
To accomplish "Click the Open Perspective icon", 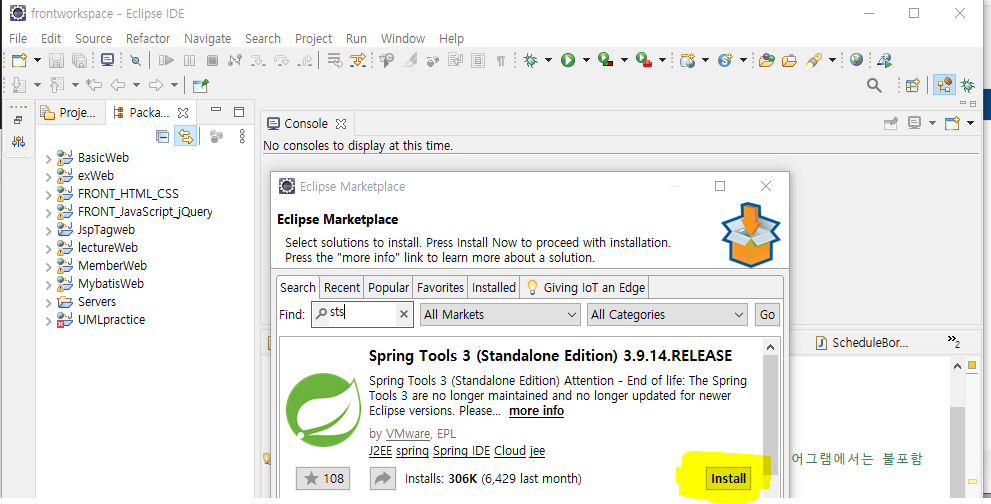I will [913, 85].
